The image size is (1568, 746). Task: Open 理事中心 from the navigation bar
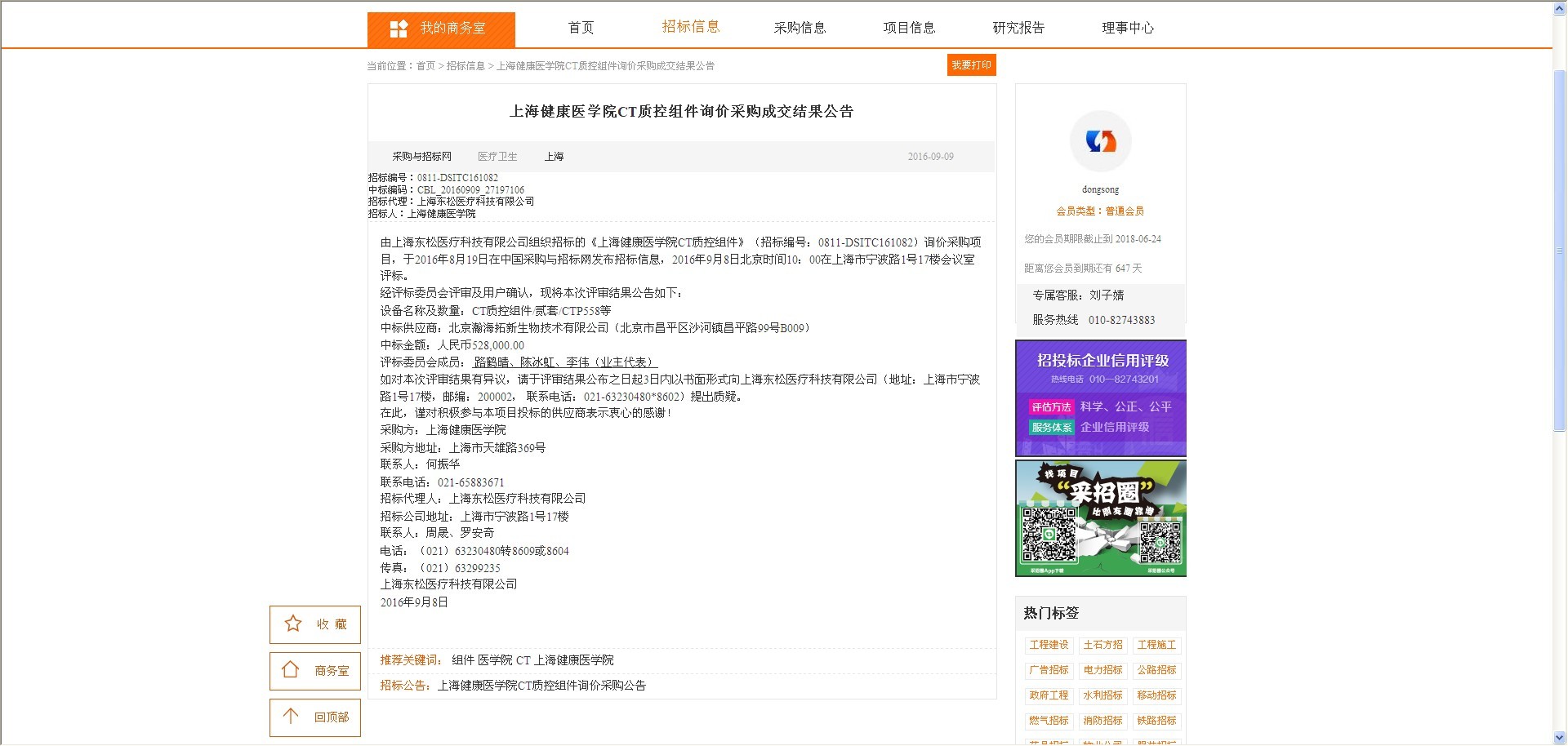(x=1128, y=28)
